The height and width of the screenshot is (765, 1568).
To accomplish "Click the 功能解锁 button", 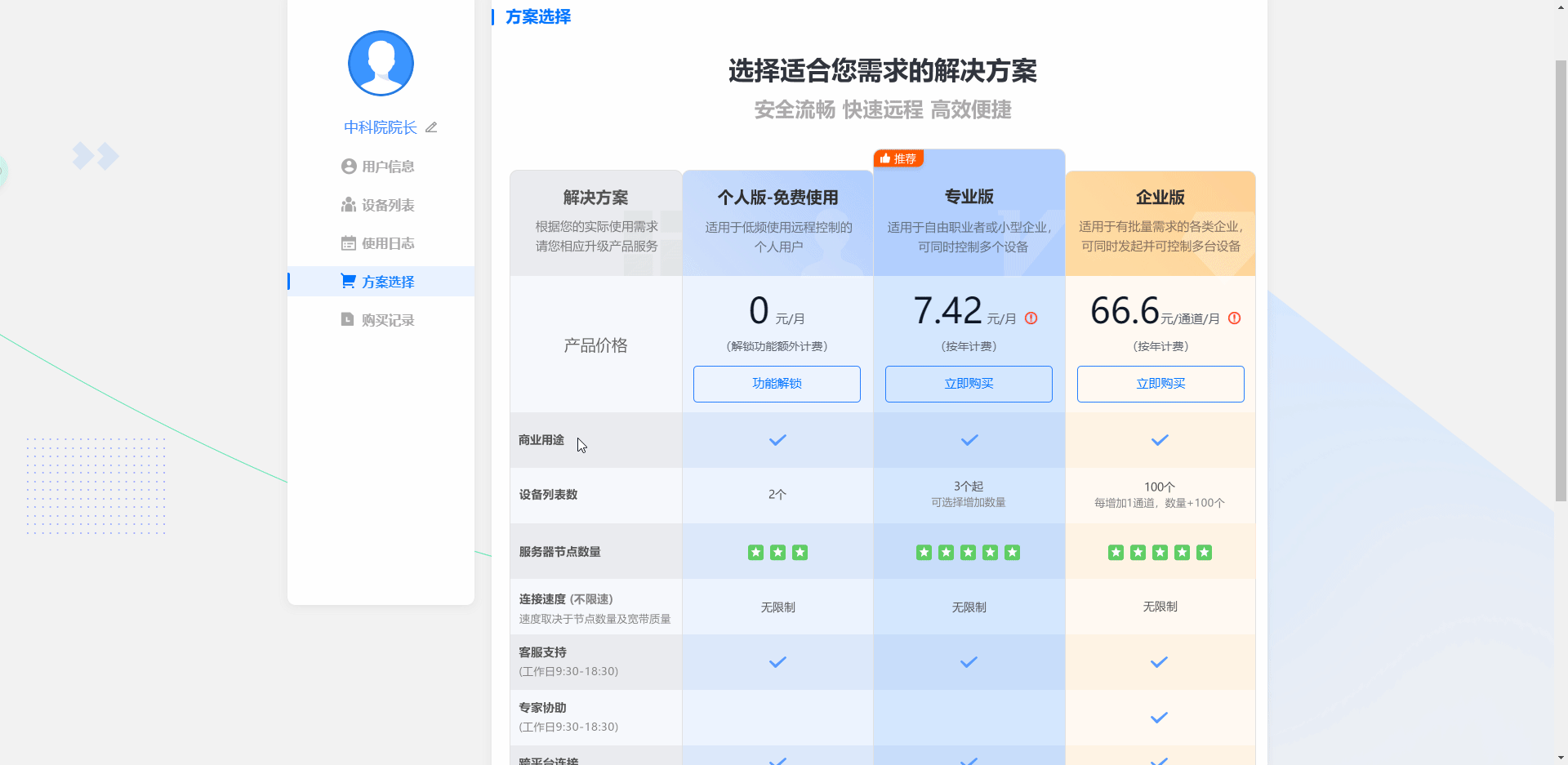I will [777, 384].
